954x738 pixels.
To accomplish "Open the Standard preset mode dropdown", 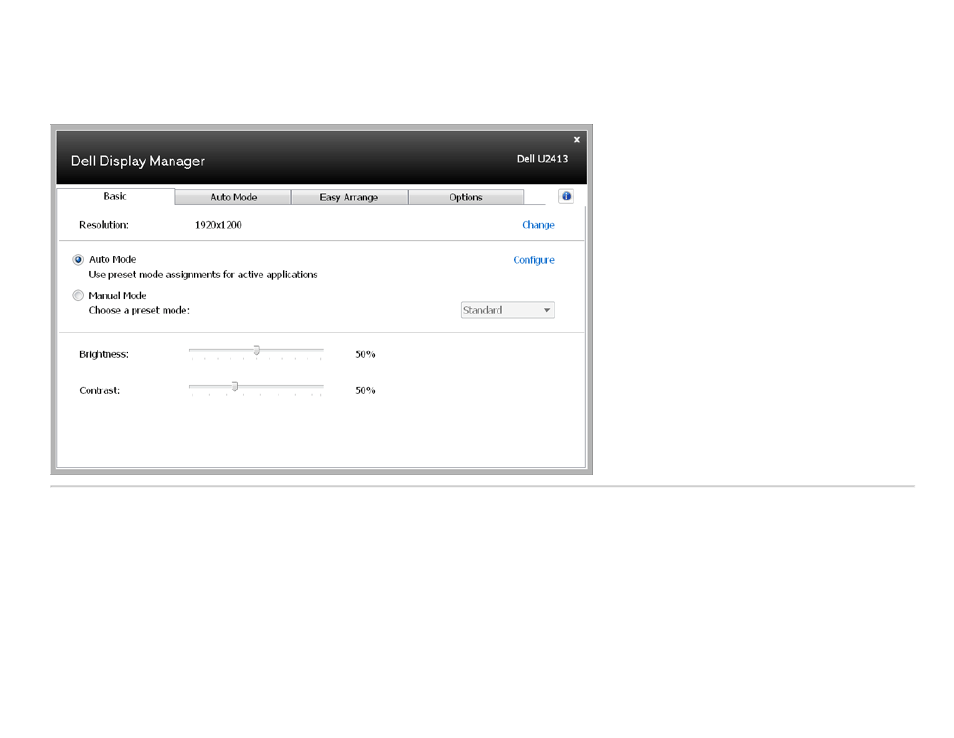I will pos(507,310).
